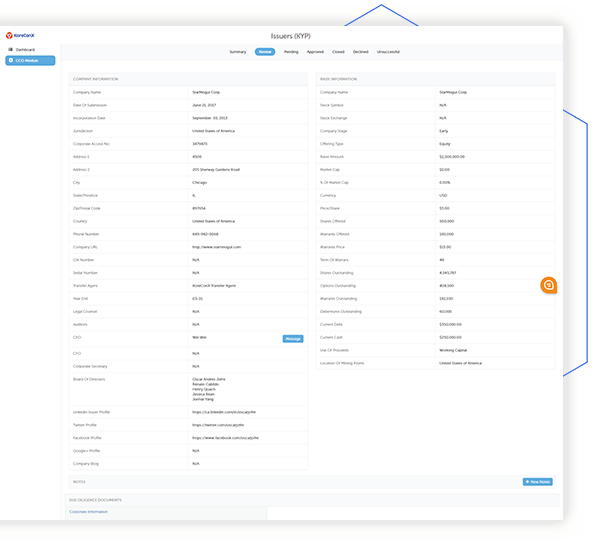Switch to the Declined tab
This screenshot has height=550, width=600.
(360, 52)
